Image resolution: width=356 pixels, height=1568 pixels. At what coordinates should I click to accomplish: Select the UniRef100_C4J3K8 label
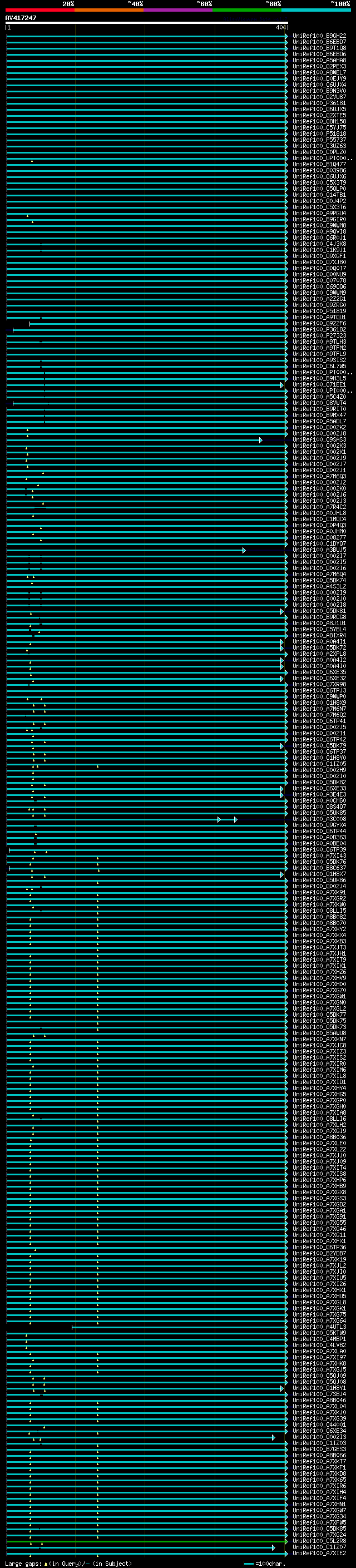coord(319,244)
